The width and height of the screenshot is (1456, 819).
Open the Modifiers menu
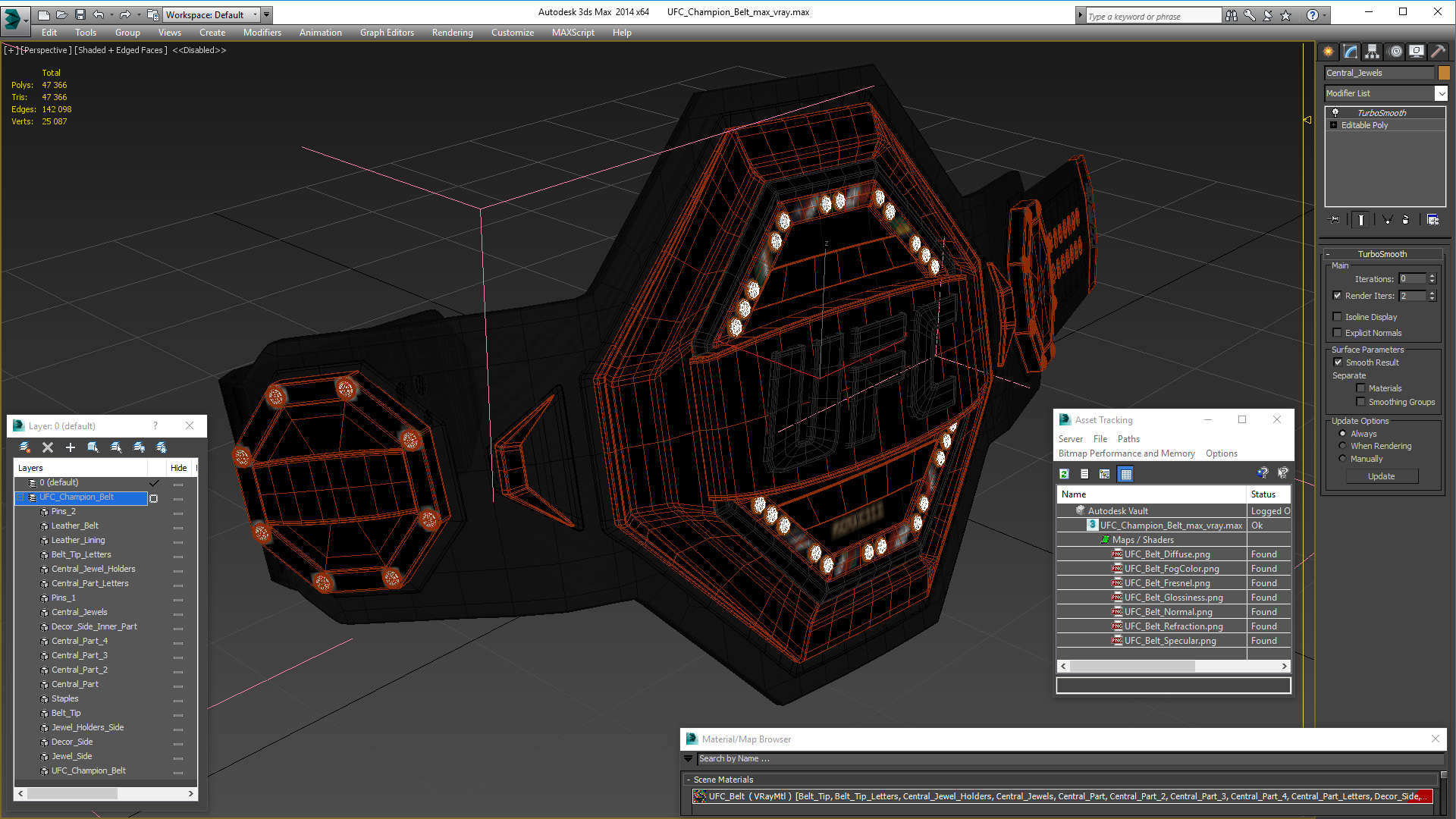click(x=262, y=33)
